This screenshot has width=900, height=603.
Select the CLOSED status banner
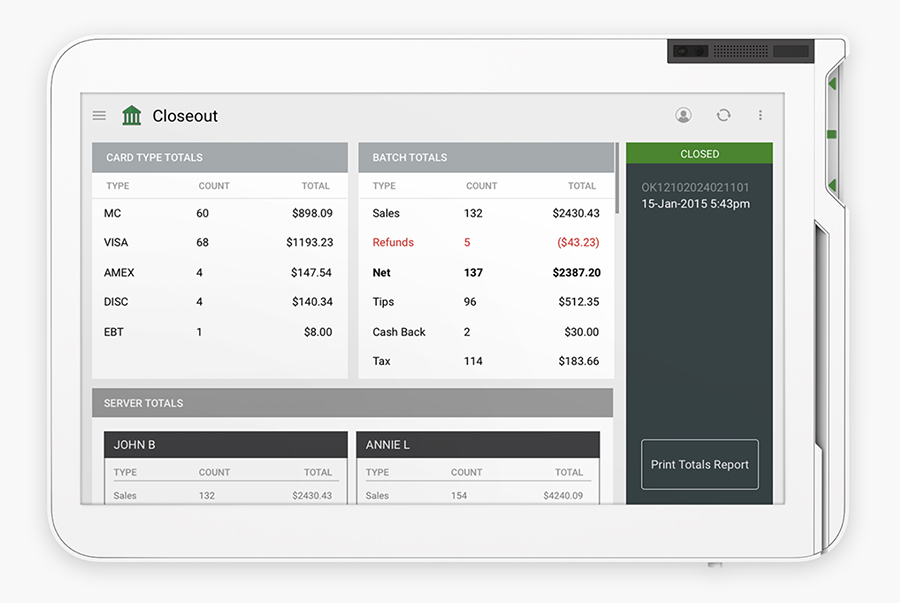[699, 154]
